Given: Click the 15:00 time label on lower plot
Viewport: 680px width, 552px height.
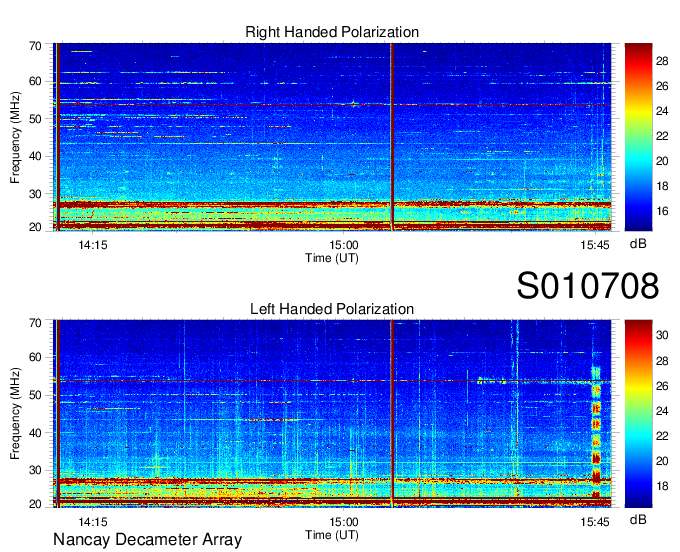Looking at the screenshot, I should tap(344, 522).
